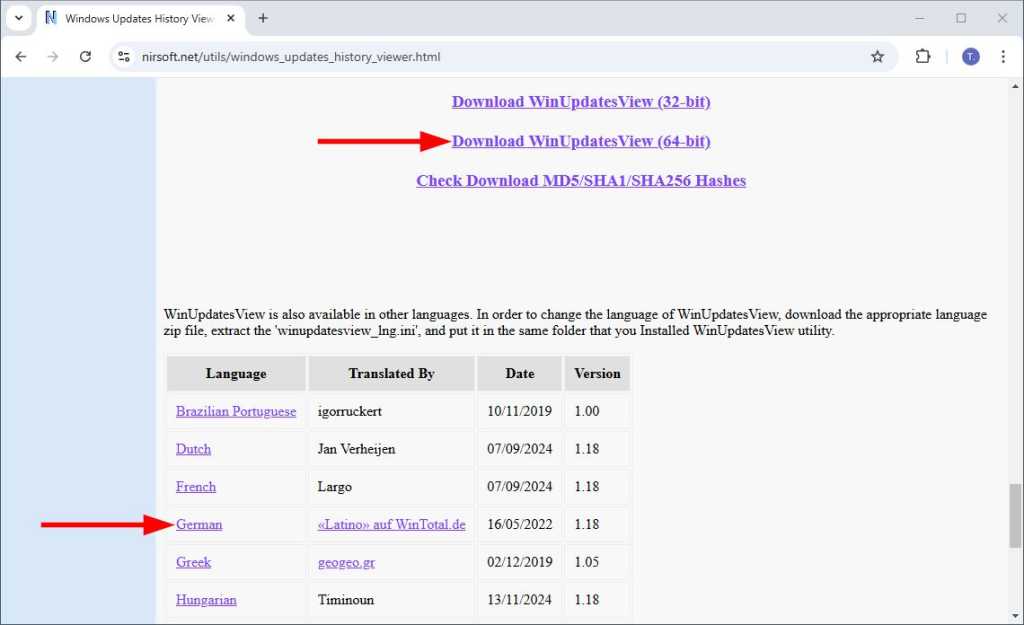Visit the «Latino» auf WinTotal.de translator link

[x=391, y=524]
